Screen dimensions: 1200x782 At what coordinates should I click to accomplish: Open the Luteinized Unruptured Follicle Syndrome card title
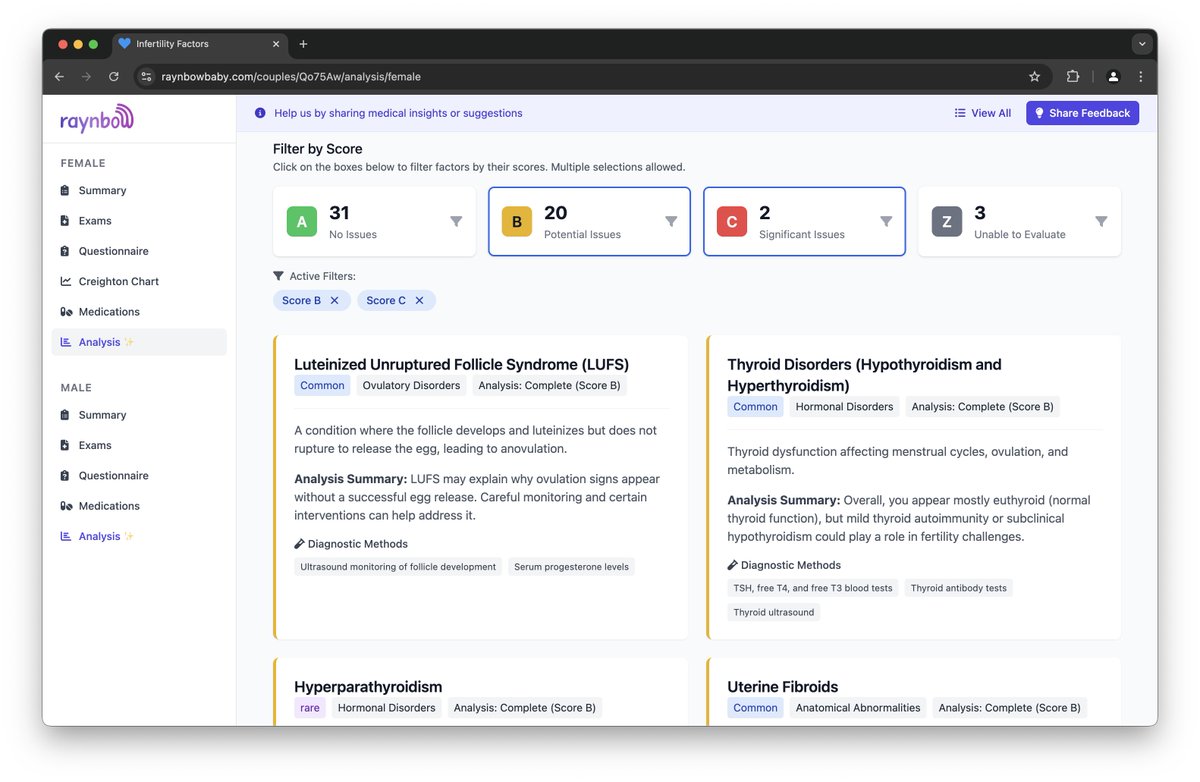pos(461,365)
